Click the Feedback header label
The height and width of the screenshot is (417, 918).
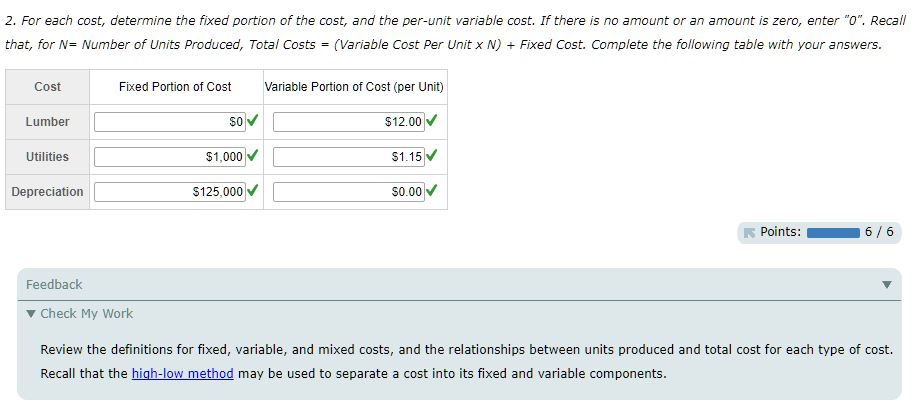(54, 285)
